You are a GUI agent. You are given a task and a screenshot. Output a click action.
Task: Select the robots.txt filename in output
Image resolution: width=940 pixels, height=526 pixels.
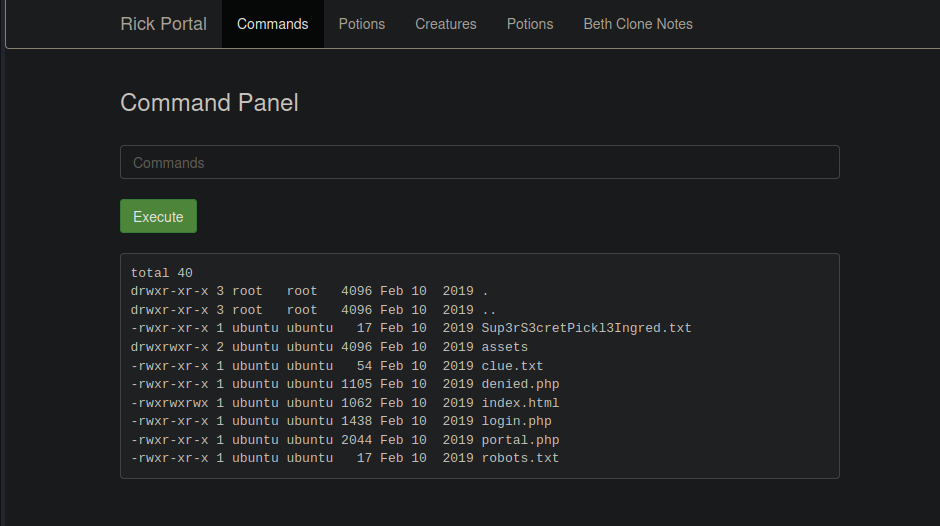coord(520,458)
